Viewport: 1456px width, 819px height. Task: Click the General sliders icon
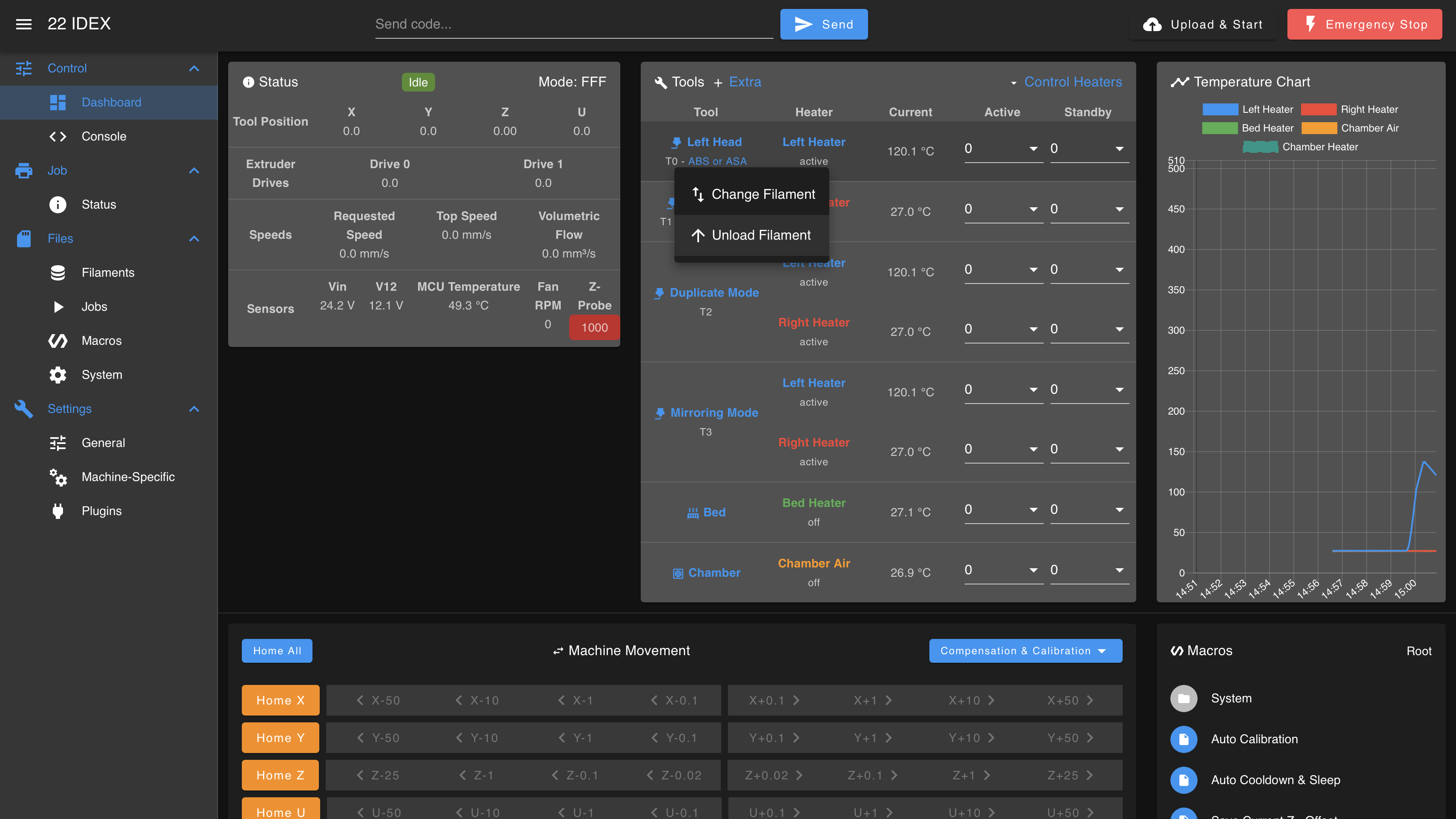click(x=57, y=443)
